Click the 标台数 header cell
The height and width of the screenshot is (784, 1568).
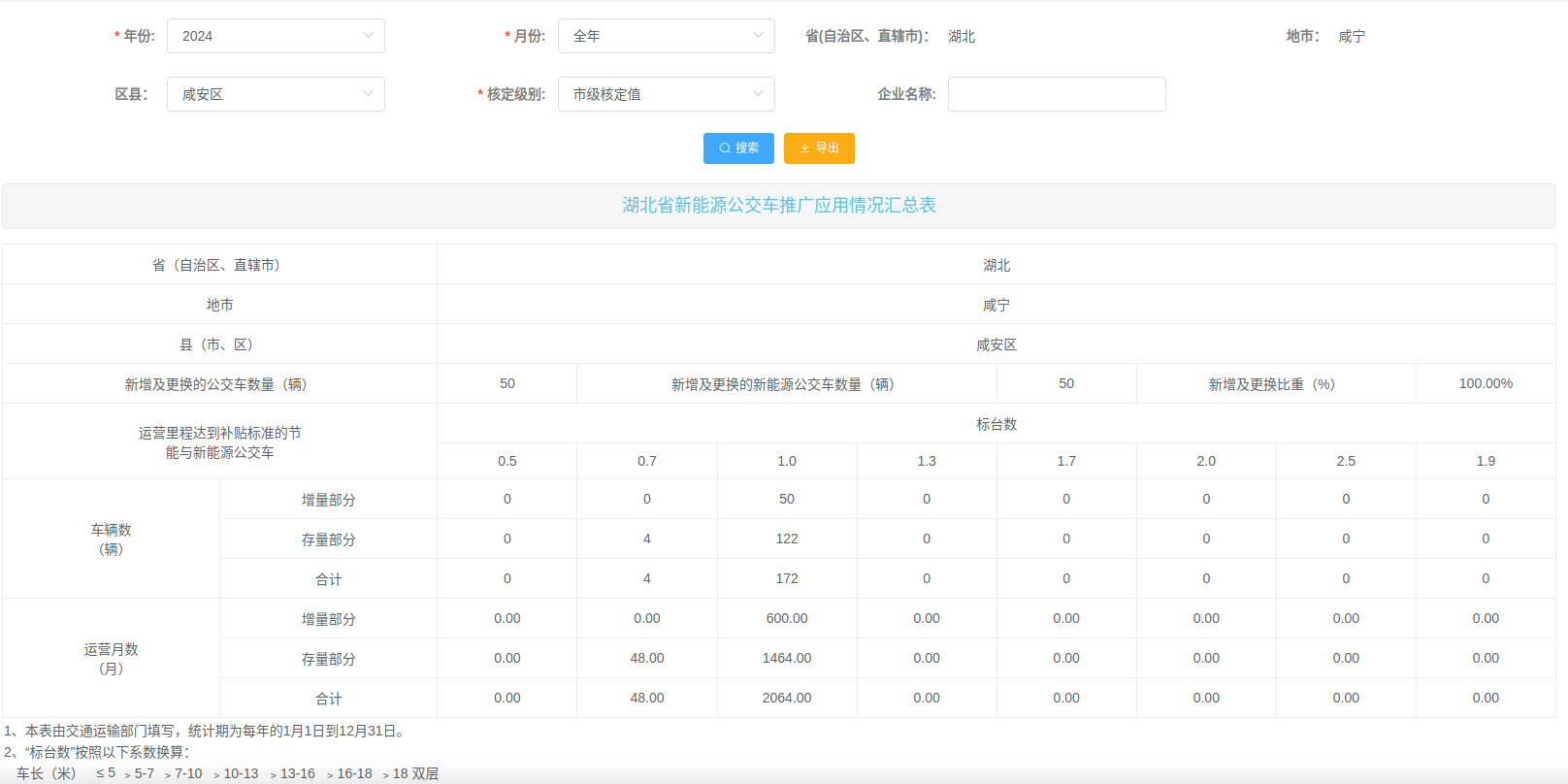(996, 424)
